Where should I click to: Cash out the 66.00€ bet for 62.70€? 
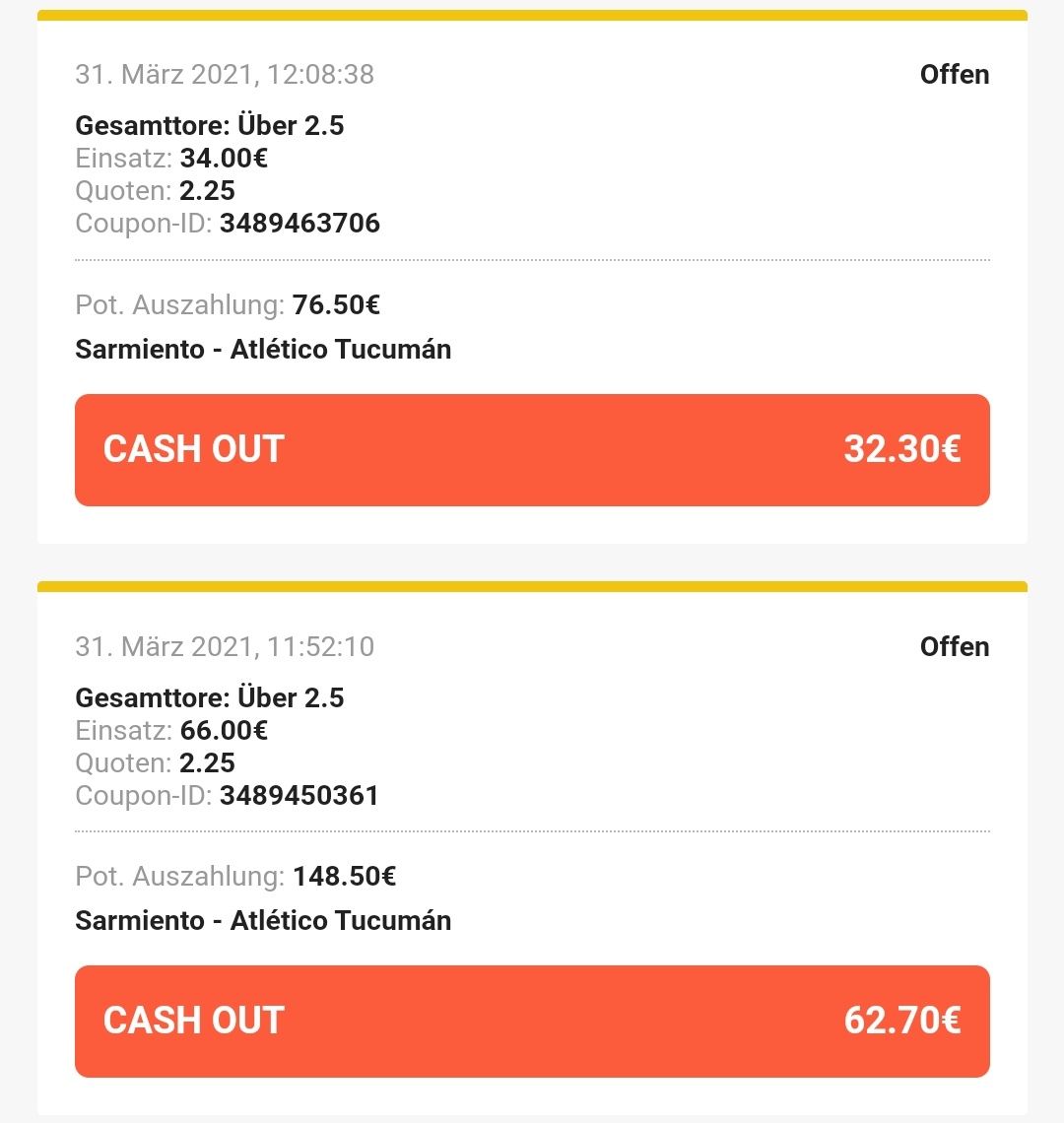[532, 1022]
